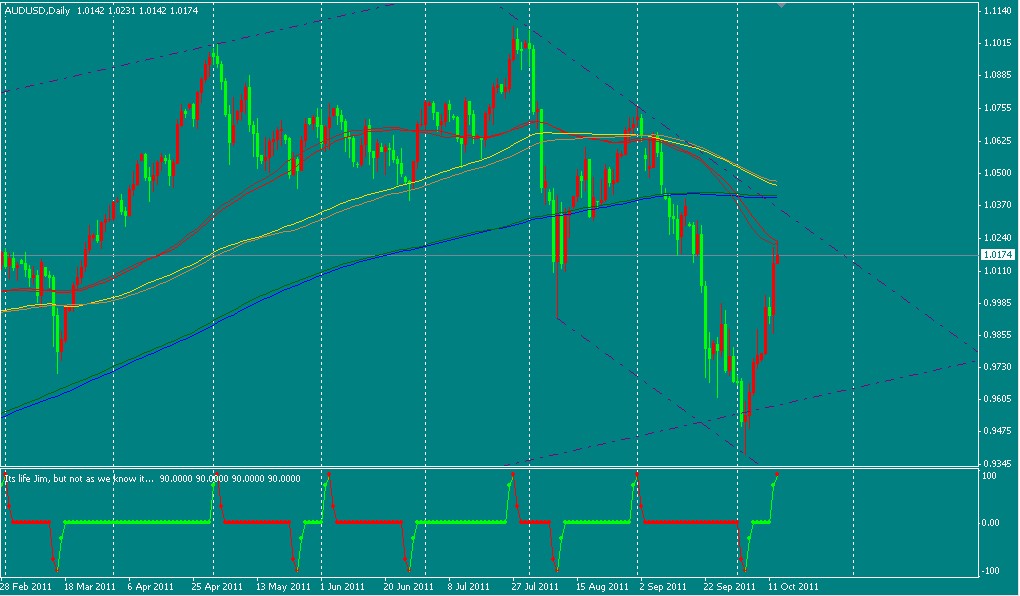Click price axis label 1.0885

click(x=998, y=75)
